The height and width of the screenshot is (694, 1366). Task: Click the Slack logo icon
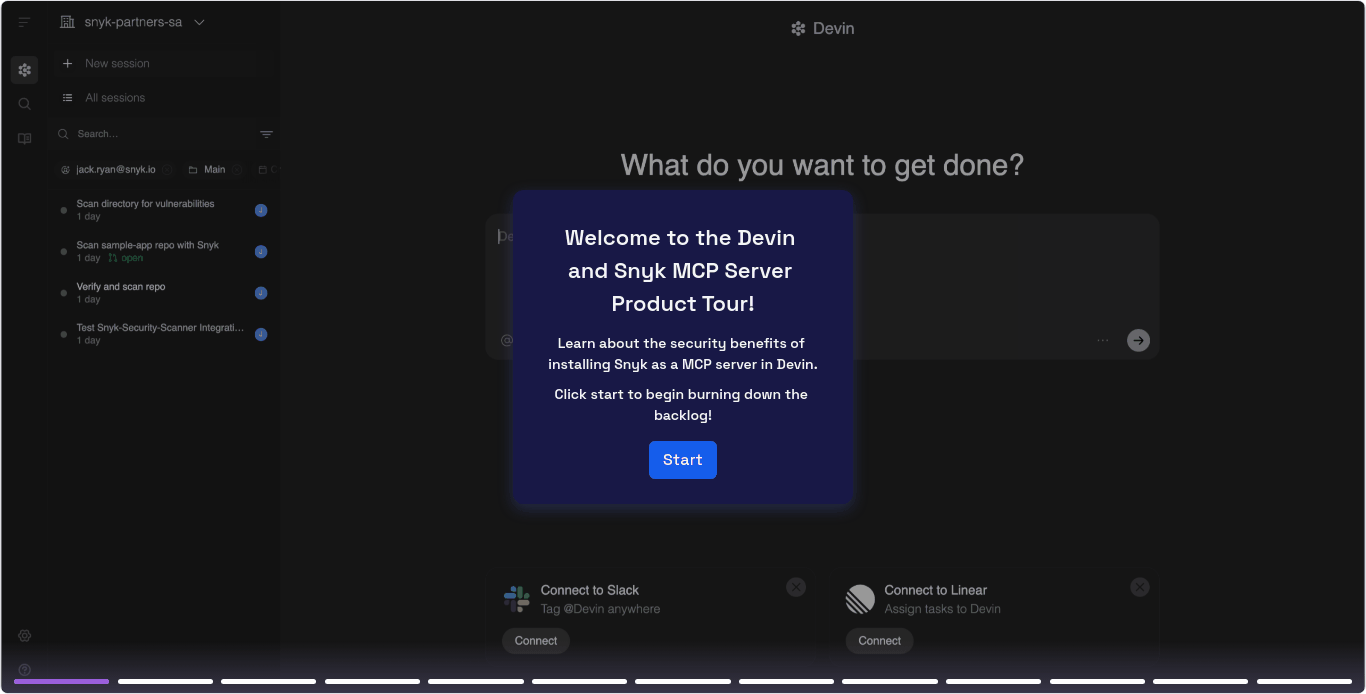coord(517,599)
